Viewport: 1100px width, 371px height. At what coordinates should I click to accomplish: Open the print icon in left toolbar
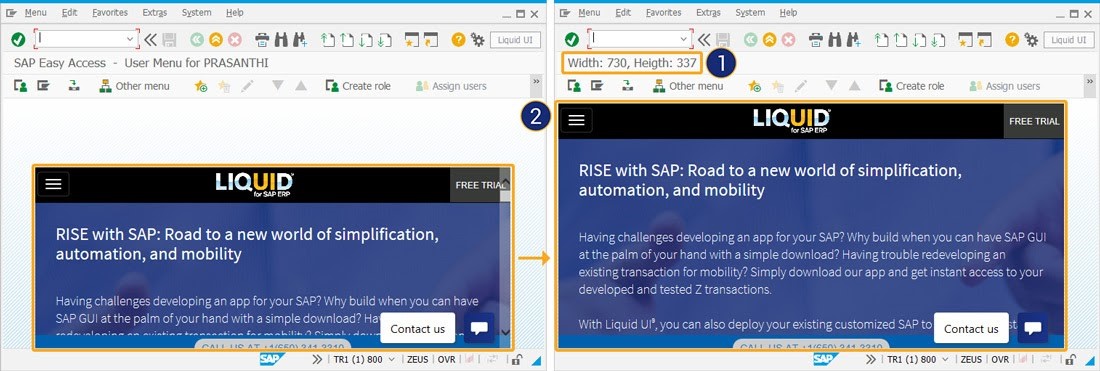click(262, 39)
